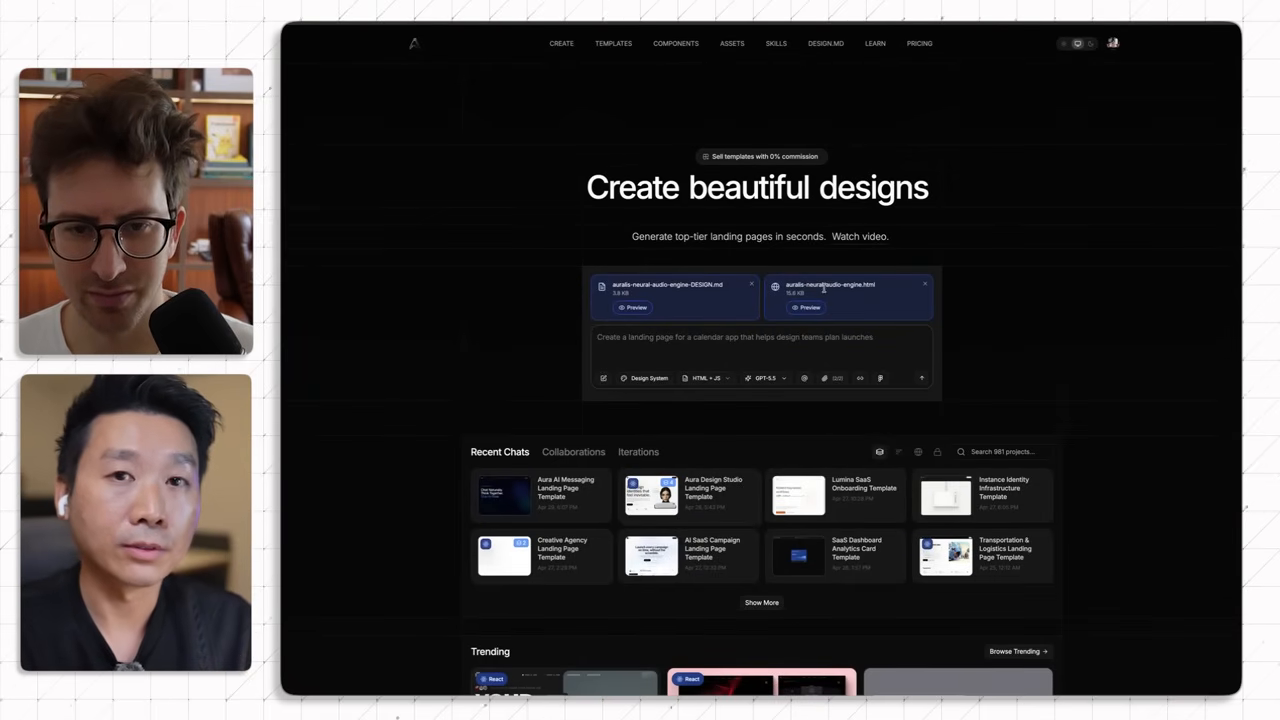Viewport: 1280px width, 720px height.
Task: Toggle the public globe filter icon
Action: pos(918,452)
